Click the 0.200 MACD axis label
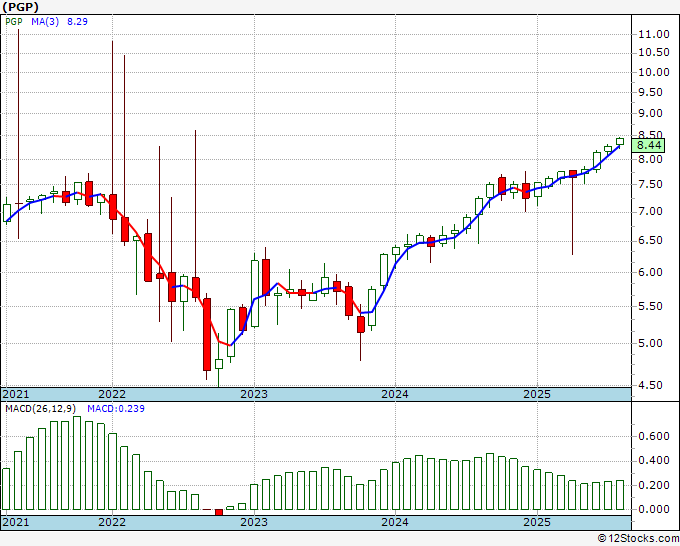The width and height of the screenshot is (680, 546). coord(654,485)
